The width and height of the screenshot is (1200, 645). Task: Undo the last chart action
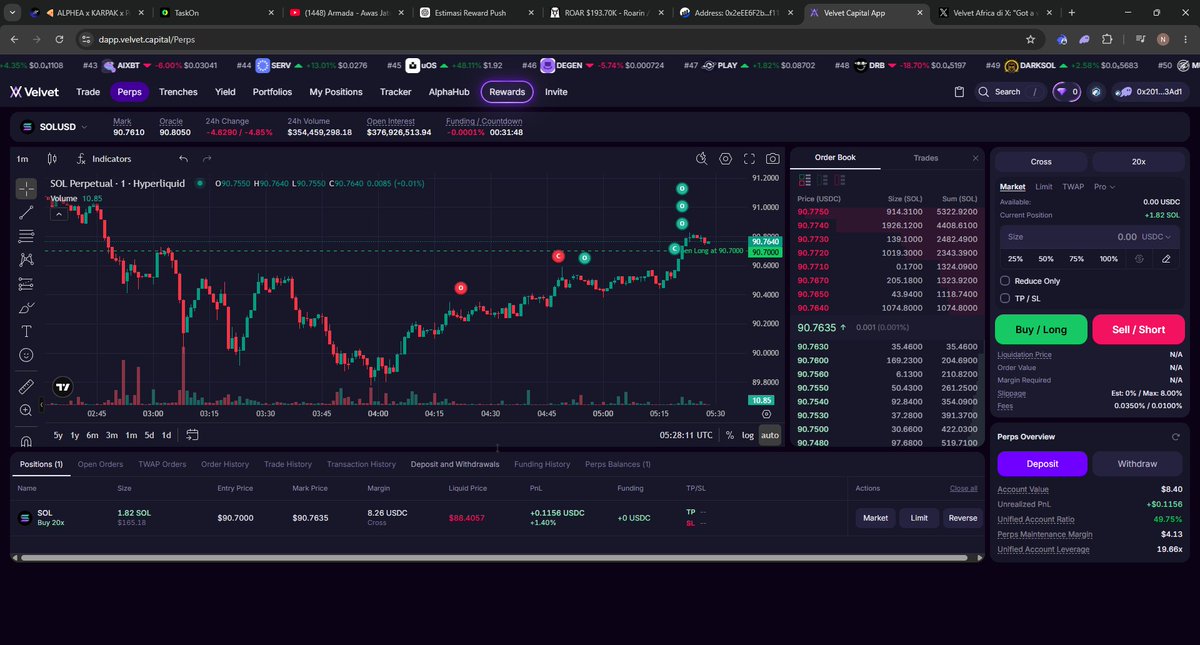[183, 159]
